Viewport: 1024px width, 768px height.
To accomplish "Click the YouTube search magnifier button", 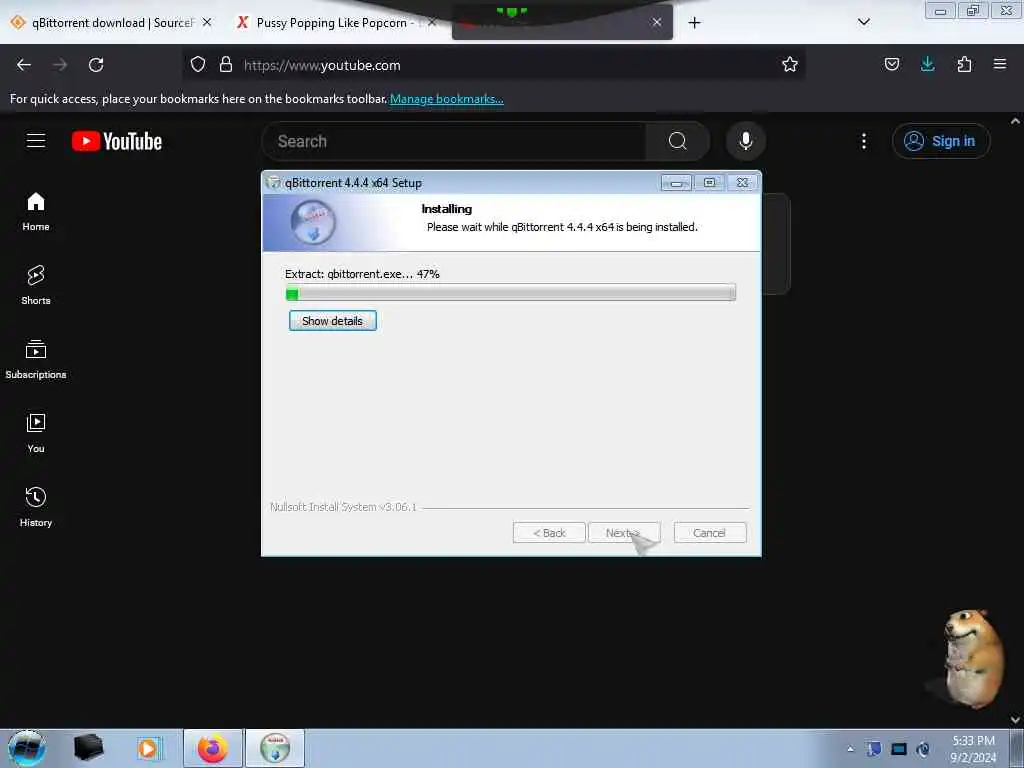I will coord(678,141).
